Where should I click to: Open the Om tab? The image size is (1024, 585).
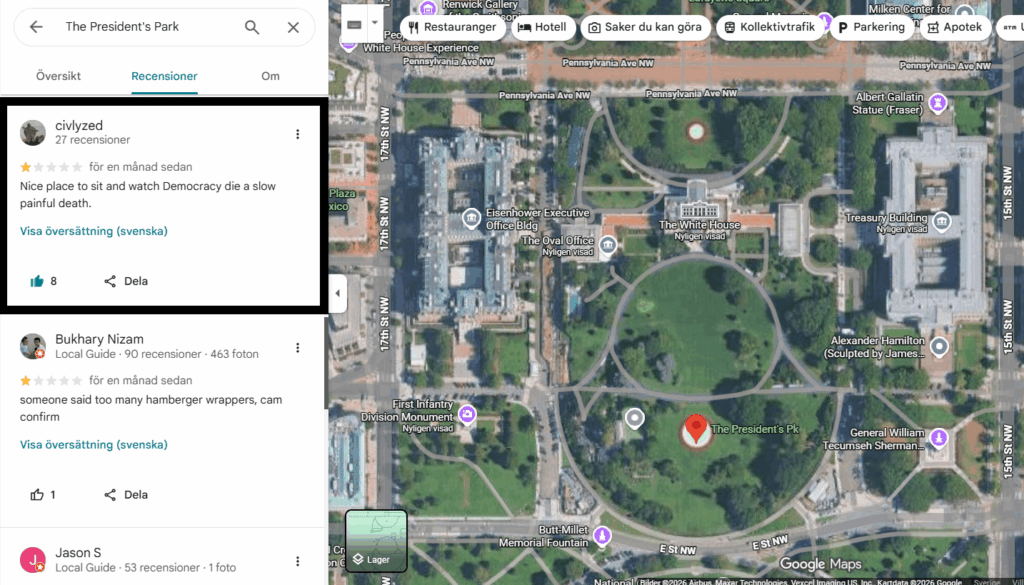270,76
